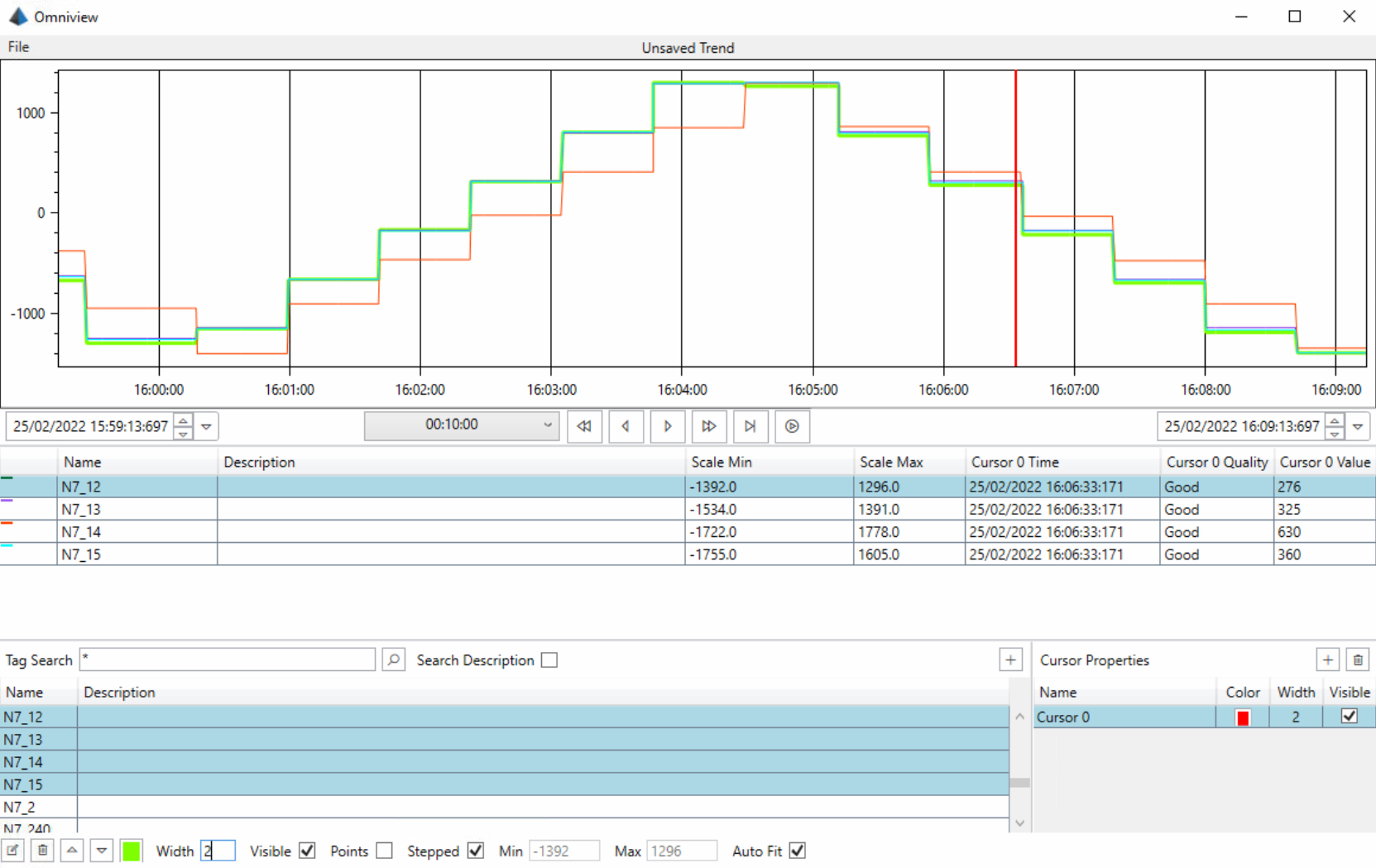The width and height of the screenshot is (1376, 868).
Task: Select the N7_14 row in trend table
Action: point(688,531)
